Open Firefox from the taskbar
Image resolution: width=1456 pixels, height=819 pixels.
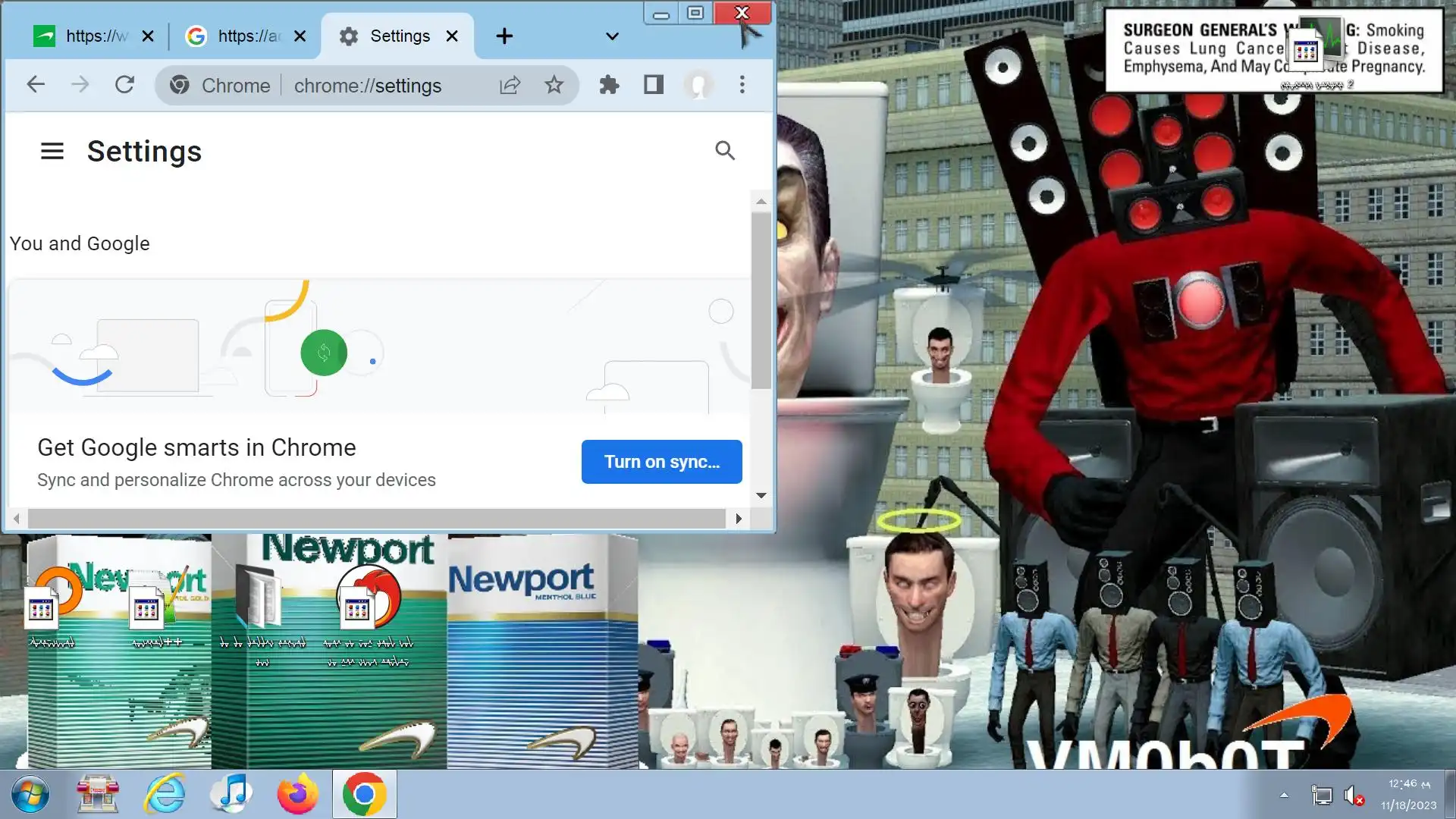click(x=297, y=794)
